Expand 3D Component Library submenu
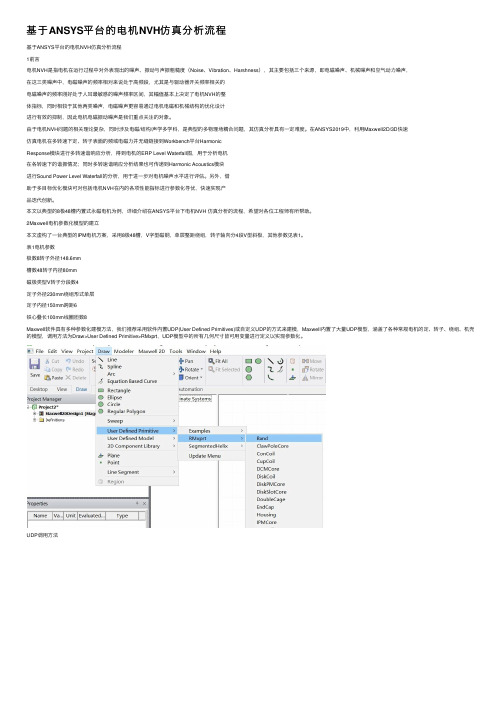504x713 pixels. coord(136,446)
